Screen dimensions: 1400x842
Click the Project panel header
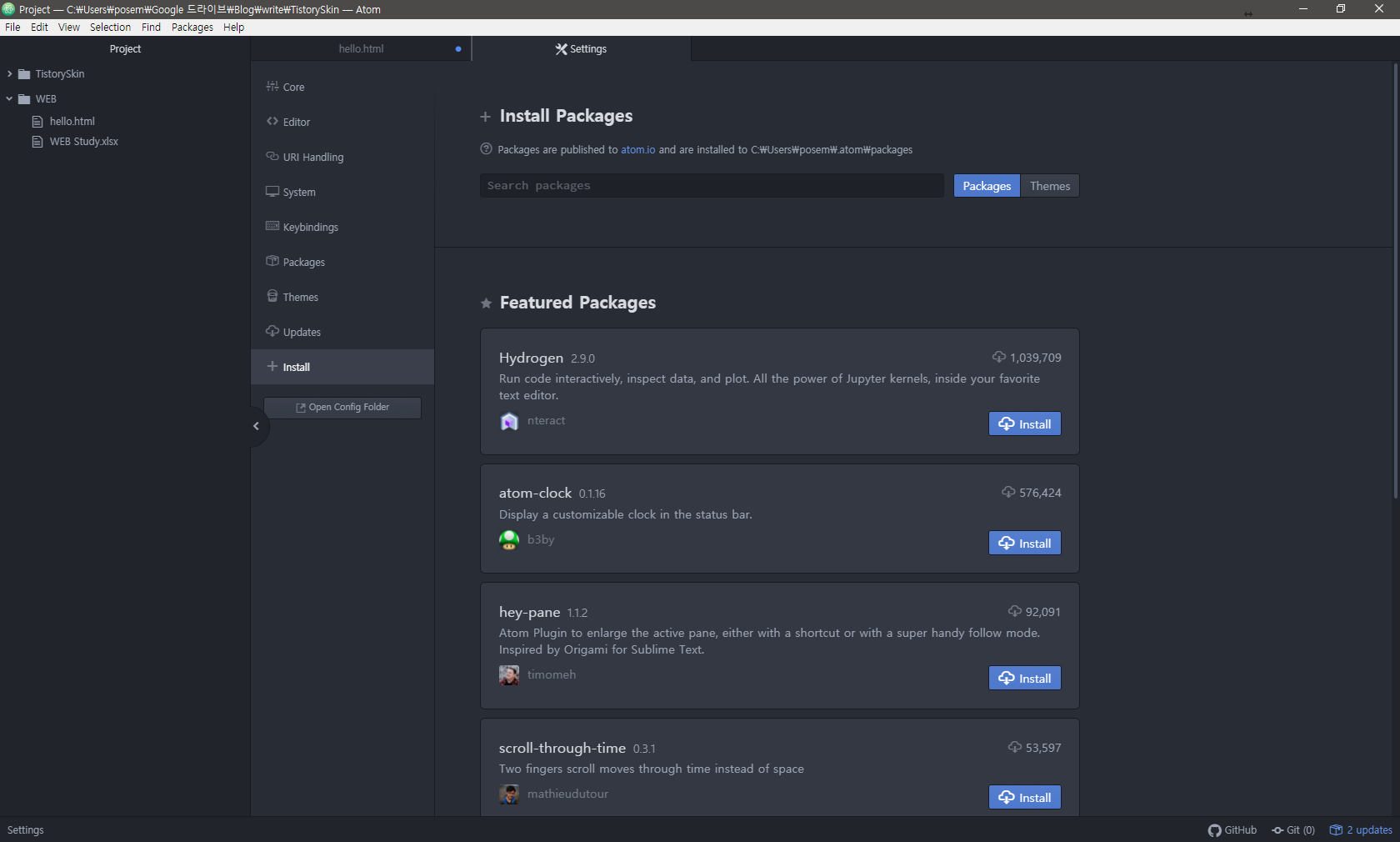125,49
